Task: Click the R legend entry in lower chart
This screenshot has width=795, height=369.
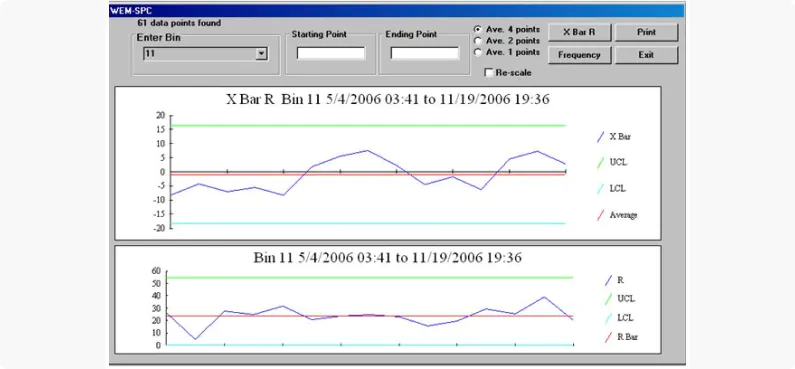Action: (x=614, y=280)
